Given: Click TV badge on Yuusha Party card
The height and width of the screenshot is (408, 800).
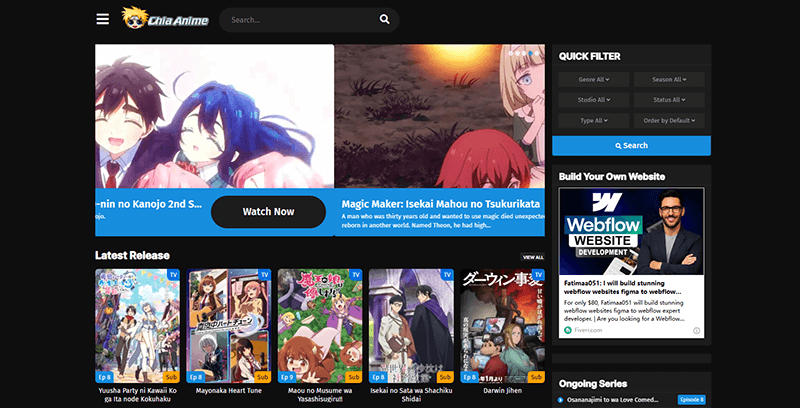Looking at the screenshot, I should click(x=173, y=274).
